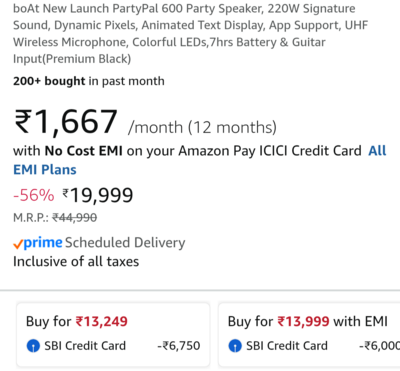Click the Inclusive of all taxes text
The width and height of the screenshot is (400, 371).
(x=76, y=261)
